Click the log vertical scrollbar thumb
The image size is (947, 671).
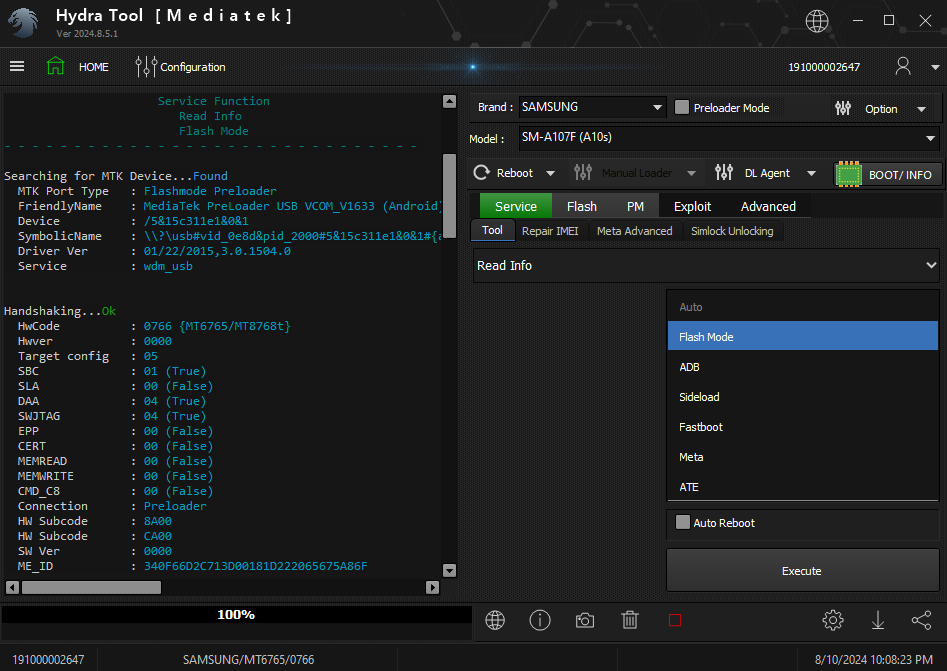click(x=449, y=197)
